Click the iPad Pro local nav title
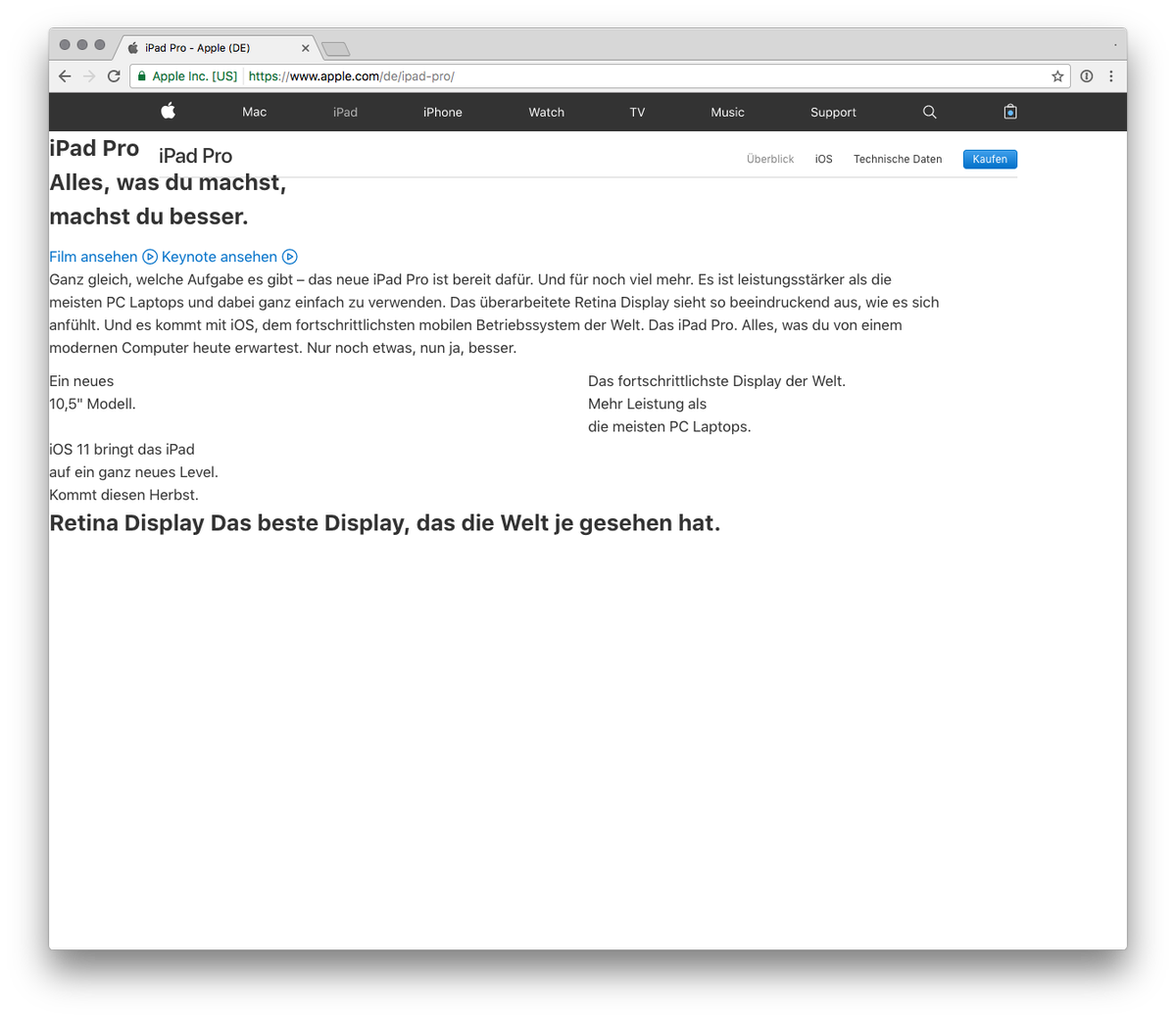 pos(196,156)
